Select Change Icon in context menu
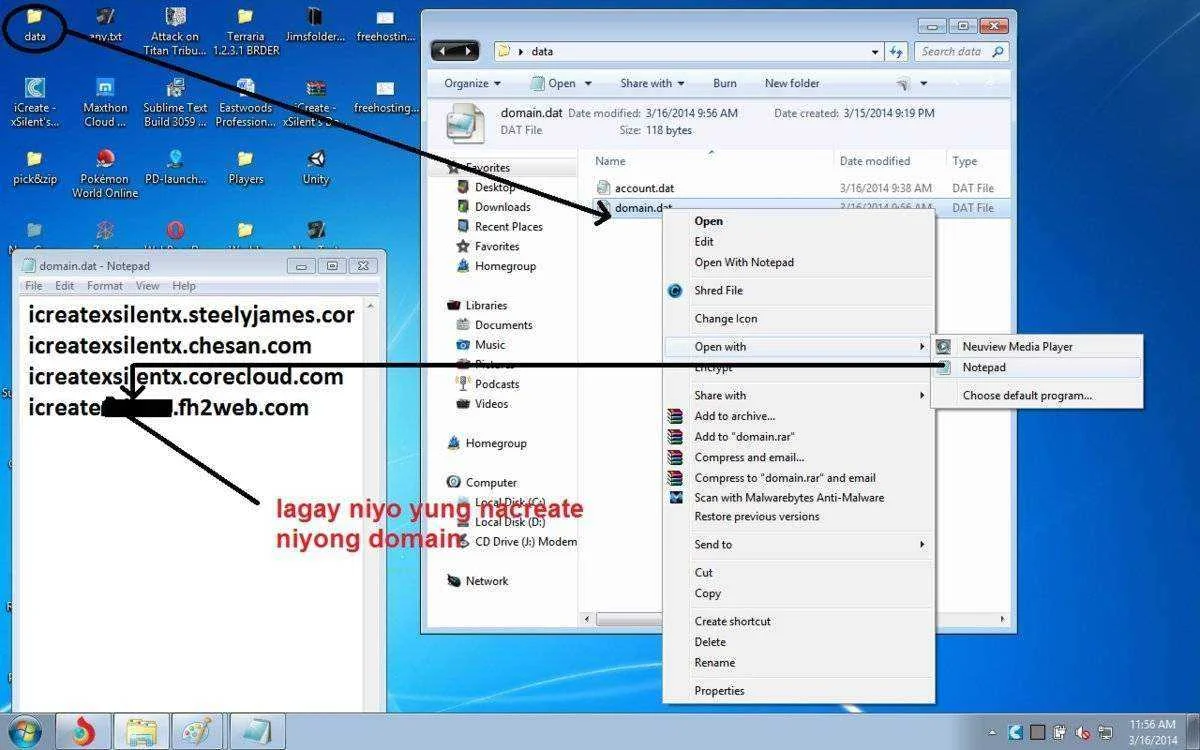The image size is (1200, 750). pos(799,318)
